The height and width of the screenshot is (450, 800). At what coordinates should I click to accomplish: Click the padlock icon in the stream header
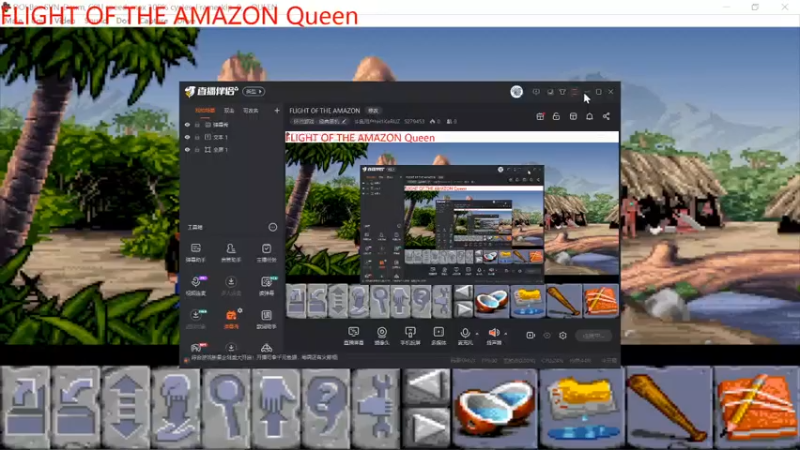click(x=556, y=116)
